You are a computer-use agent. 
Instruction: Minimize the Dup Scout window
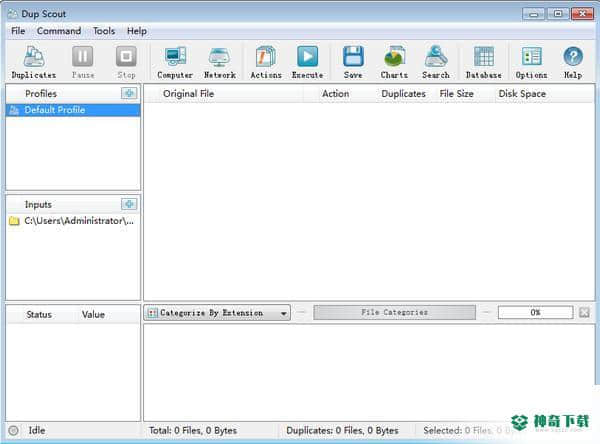[533, 14]
